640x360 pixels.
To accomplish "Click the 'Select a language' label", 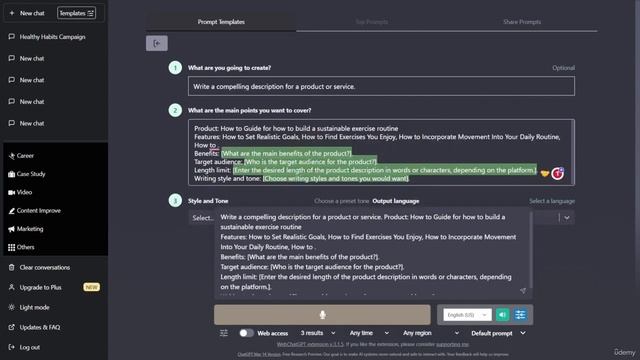I will click(x=552, y=201).
